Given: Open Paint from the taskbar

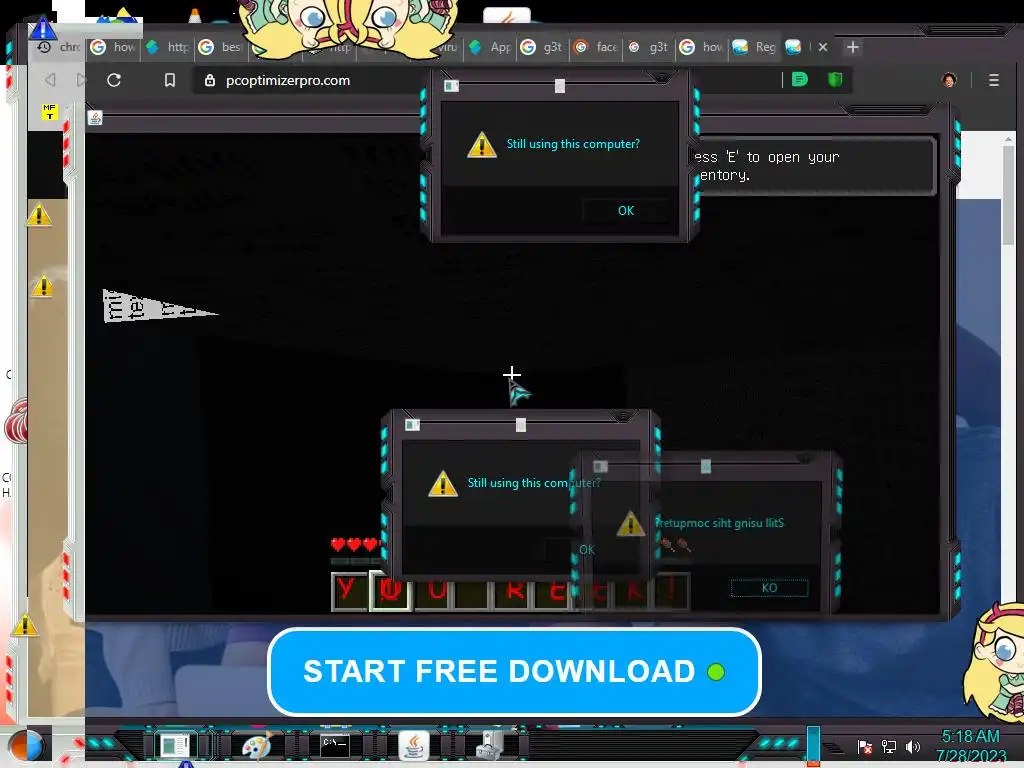Looking at the screenshot, I should click(x=256, y=745).
